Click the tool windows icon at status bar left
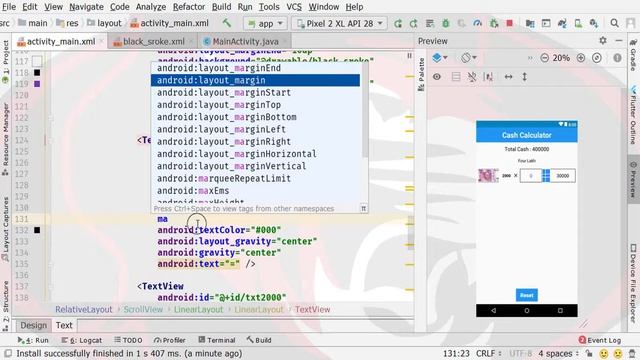 tap(8, 353)
